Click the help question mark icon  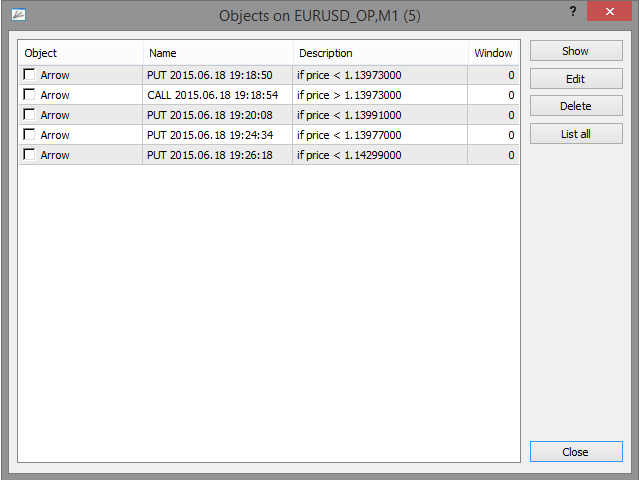tap(573, 11)
